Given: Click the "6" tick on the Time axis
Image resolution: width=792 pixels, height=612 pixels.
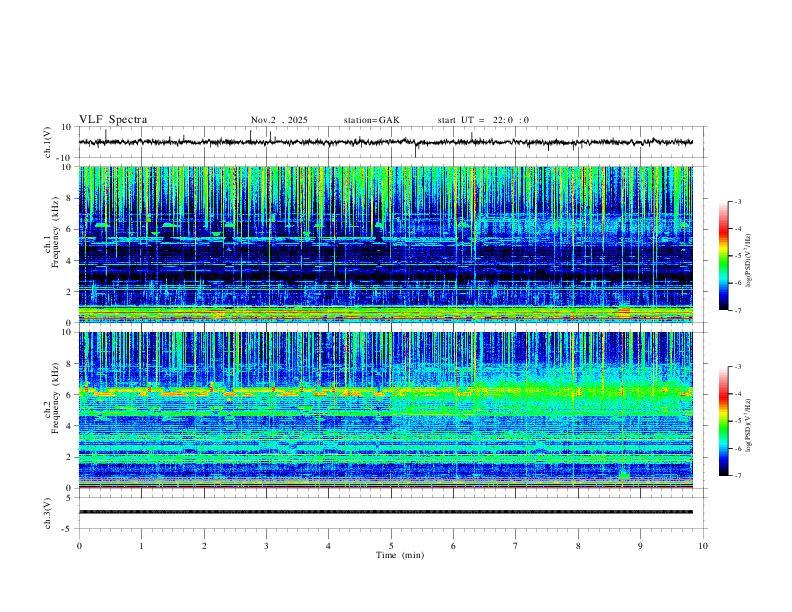Looking at the screenshot, I should pos(453,546).
